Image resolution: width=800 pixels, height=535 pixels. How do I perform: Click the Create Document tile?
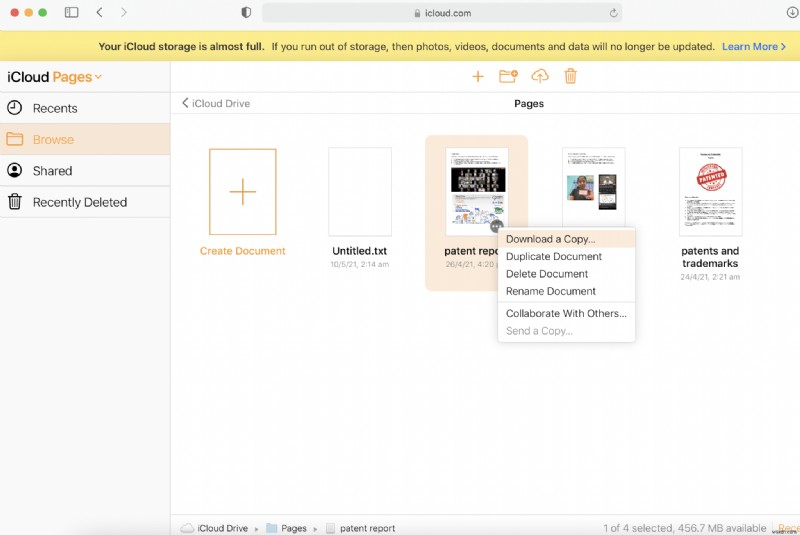point(242,192)
